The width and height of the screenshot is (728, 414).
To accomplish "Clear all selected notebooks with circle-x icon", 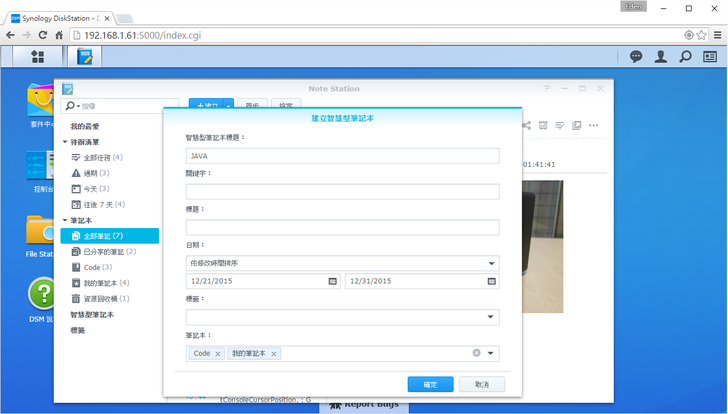I will tap(476, 353).
